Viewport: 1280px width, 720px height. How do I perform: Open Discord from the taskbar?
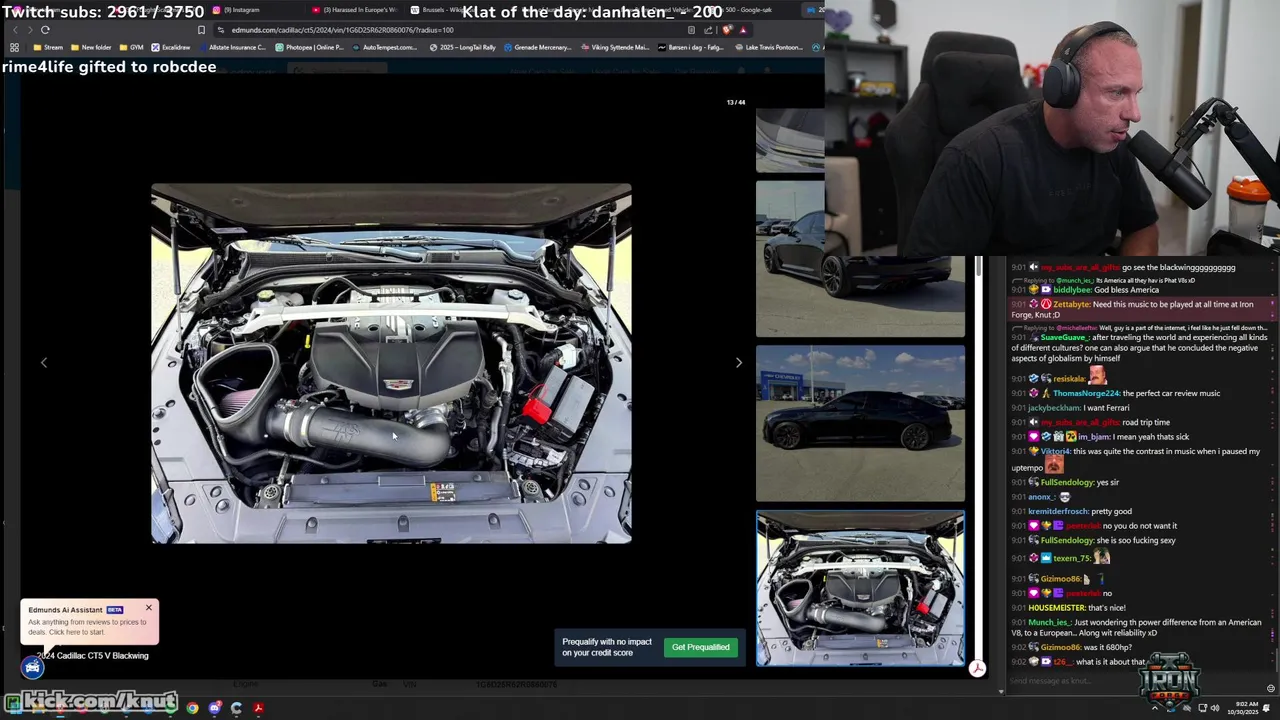pyautogui.click(x=214, y=708)
